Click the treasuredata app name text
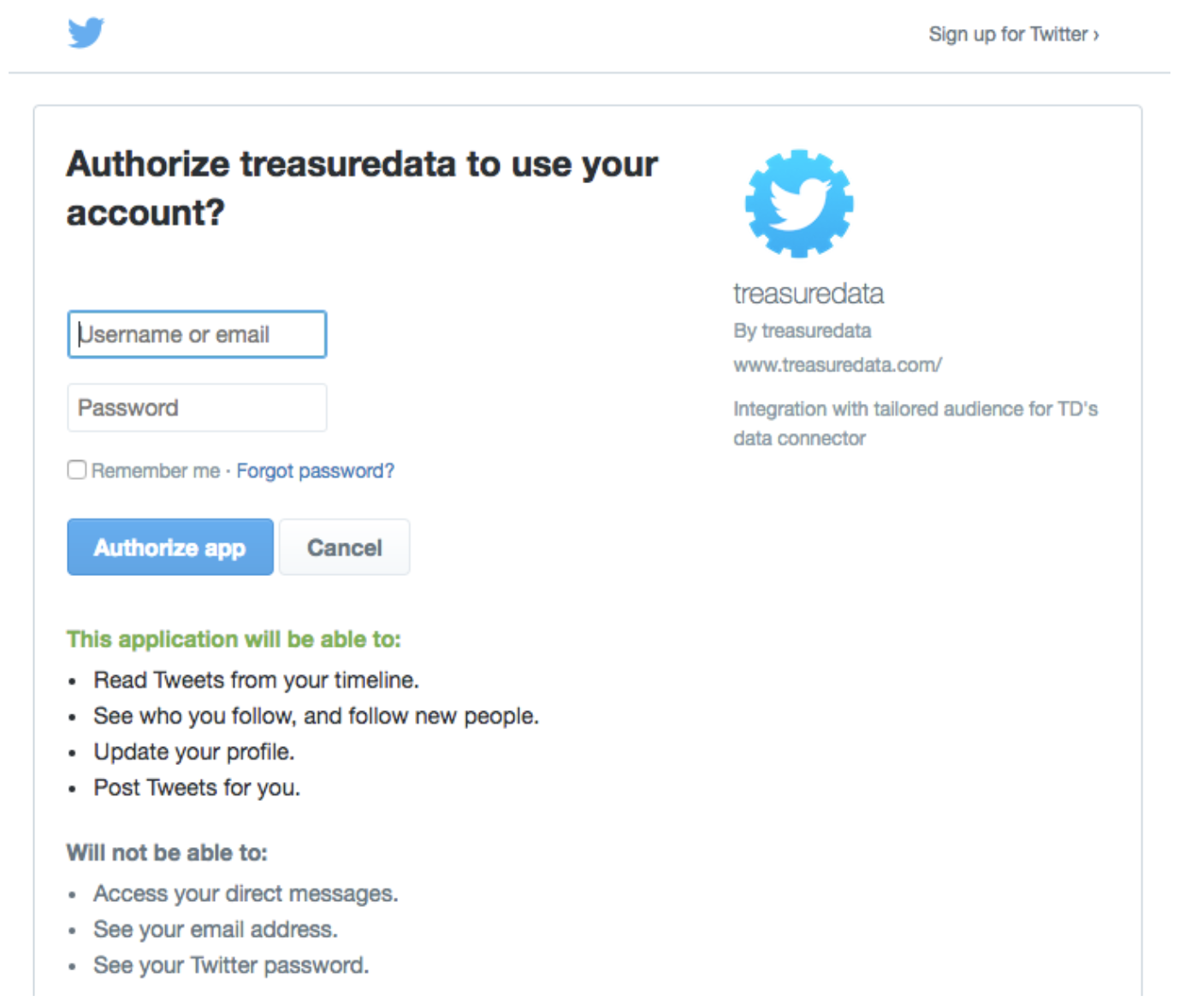Screen dimensions: 1179x1008 (808, 294)
